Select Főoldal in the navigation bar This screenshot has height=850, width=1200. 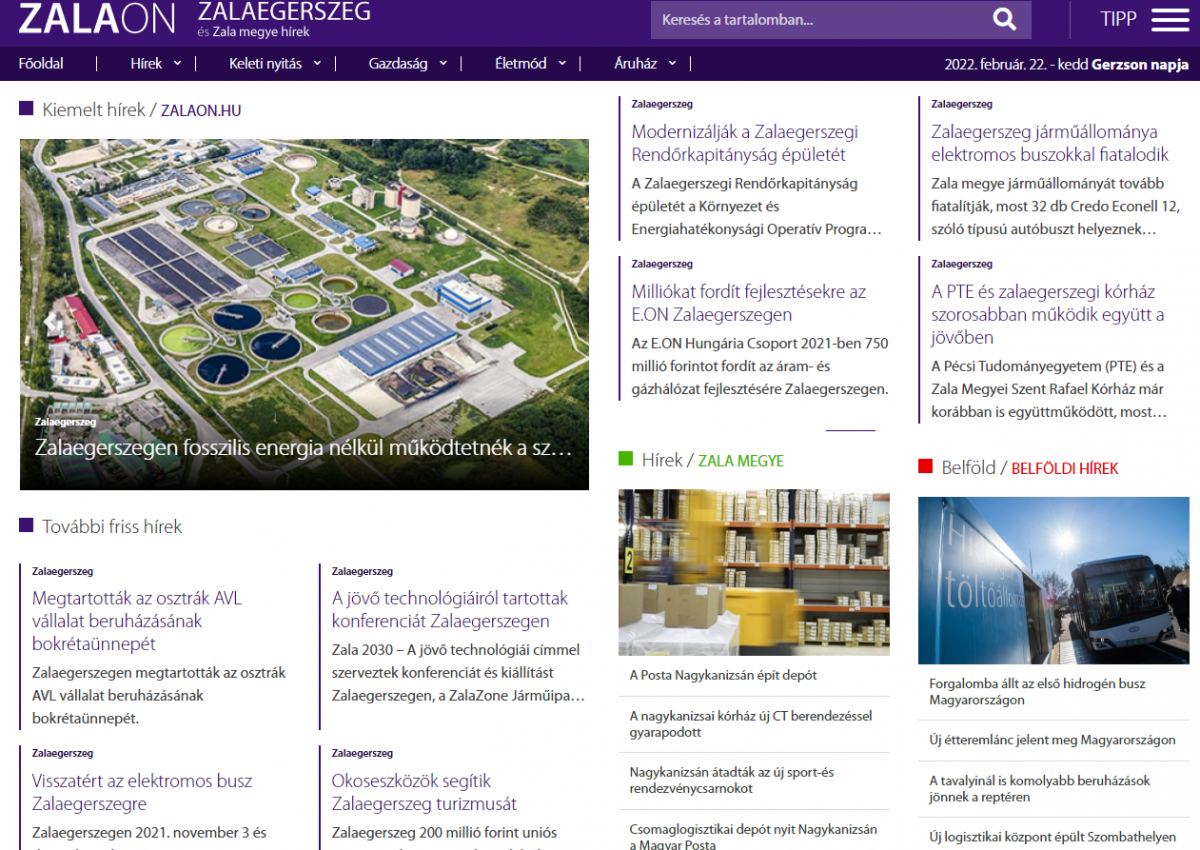point(41,63)
